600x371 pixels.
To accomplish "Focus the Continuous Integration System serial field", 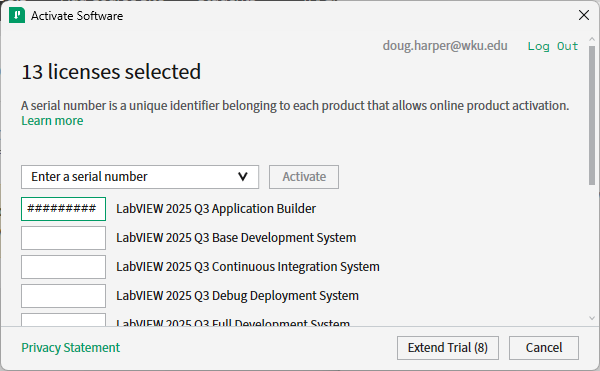I will click(64, 267).
